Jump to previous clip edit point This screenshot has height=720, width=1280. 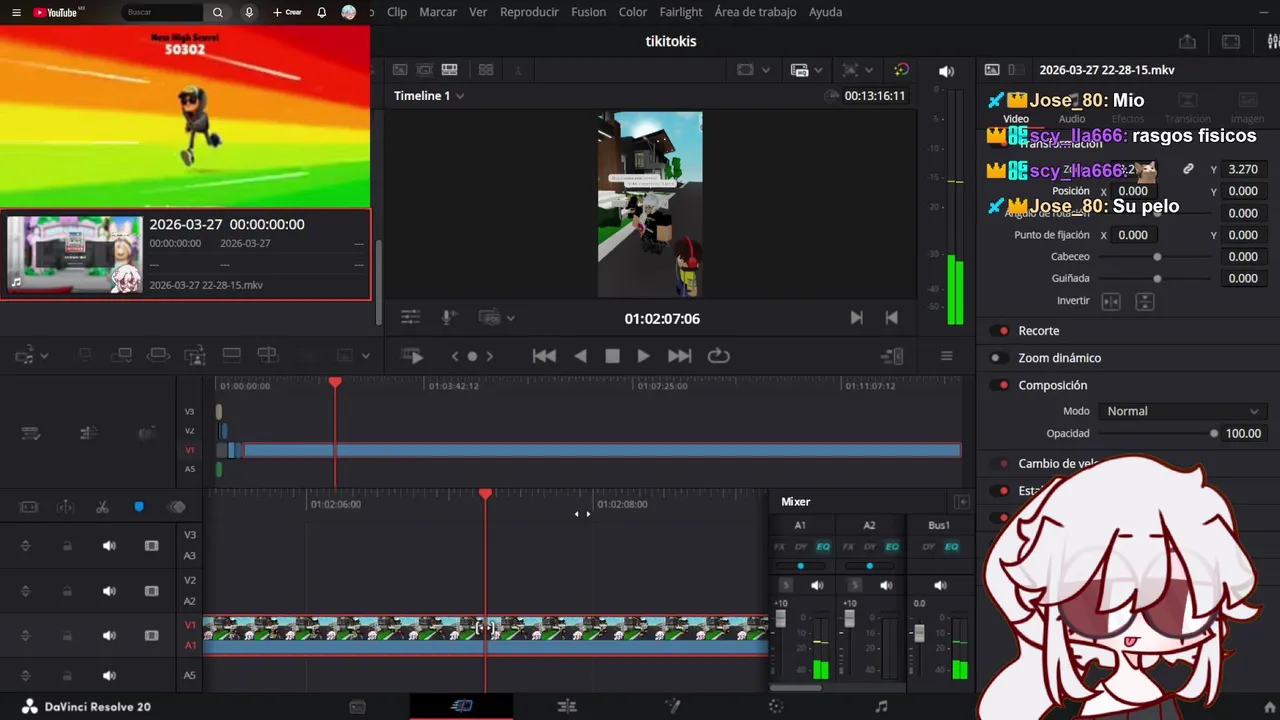pyautogui.click(x=891, y=317)
